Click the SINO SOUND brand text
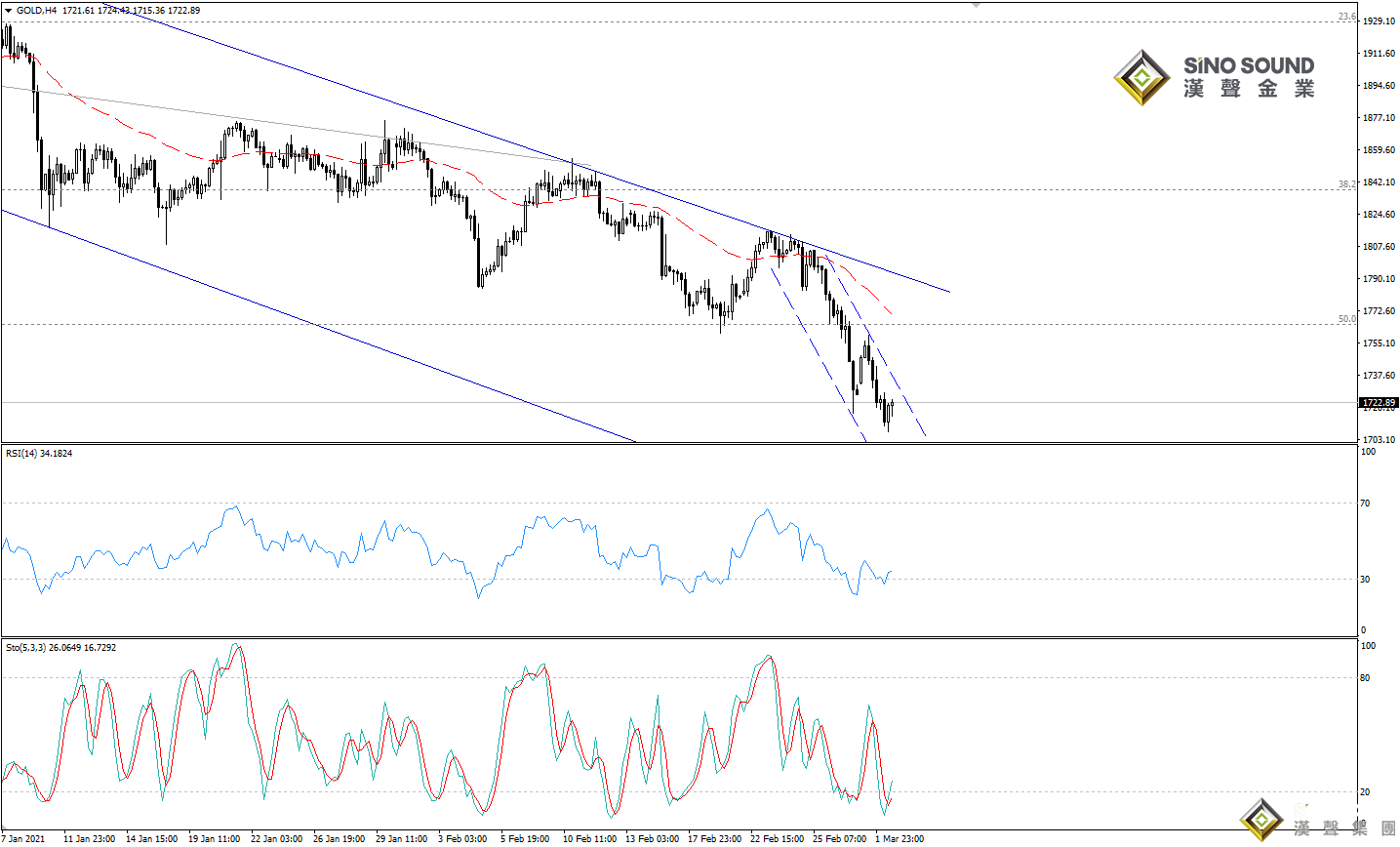This screenshot has height=847, width=1400. (x=1249, y=65)
